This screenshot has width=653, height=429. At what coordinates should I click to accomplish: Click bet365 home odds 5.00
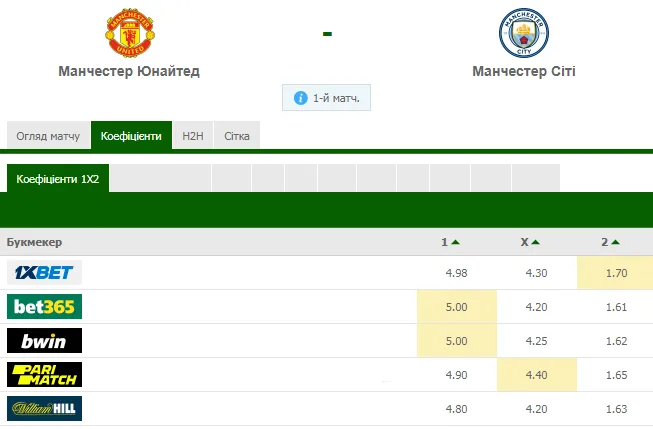(x=456, y=307)
